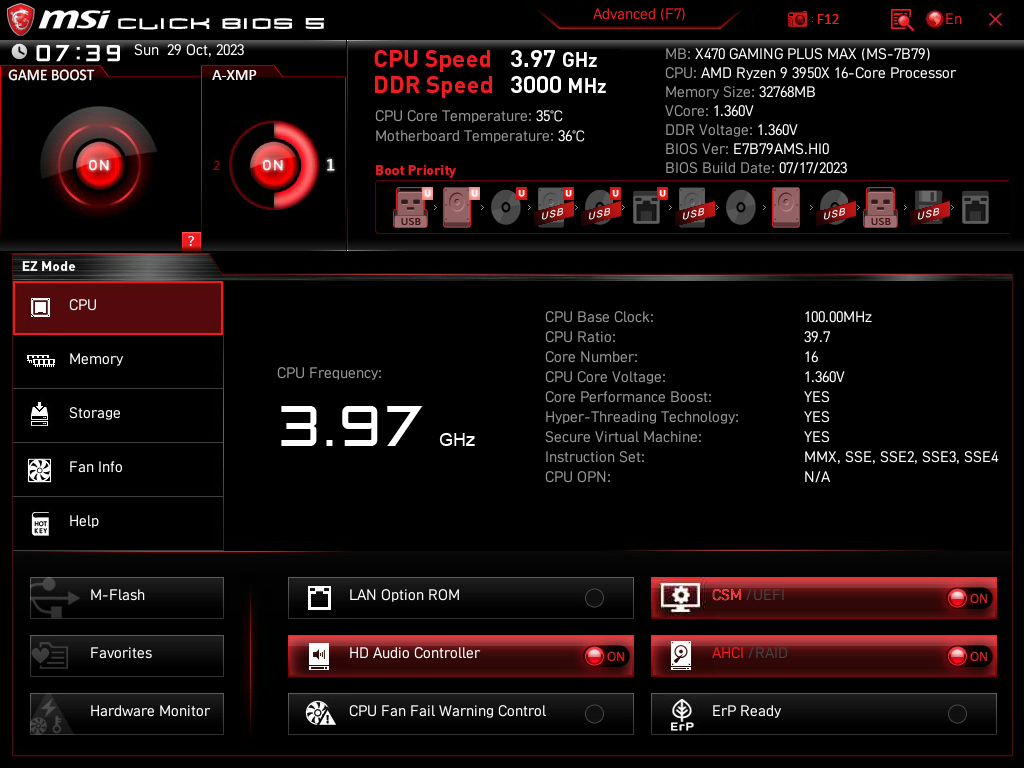Click the CPU OPN value 'N/A'

(x=817, y=477)
